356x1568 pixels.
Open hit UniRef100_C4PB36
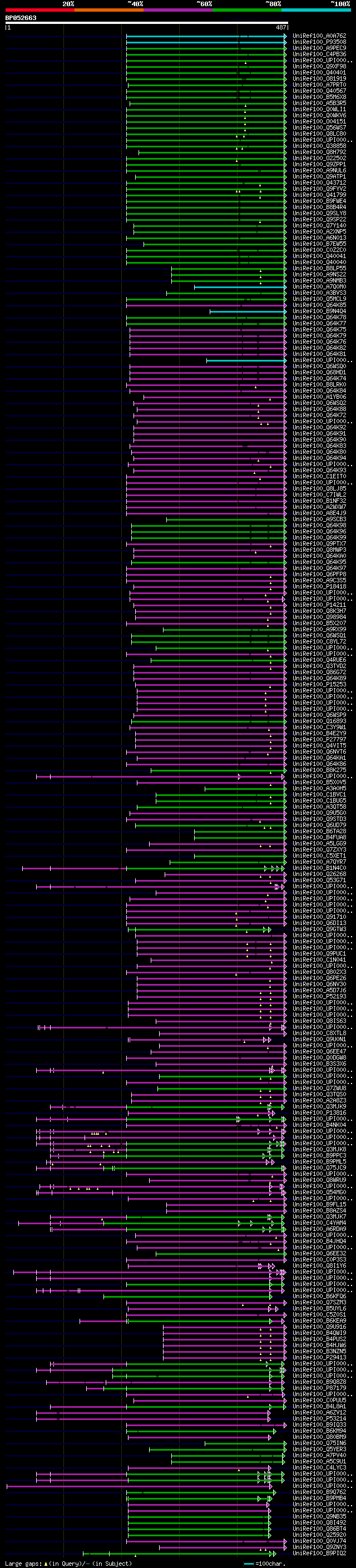(x=319, y=54)
